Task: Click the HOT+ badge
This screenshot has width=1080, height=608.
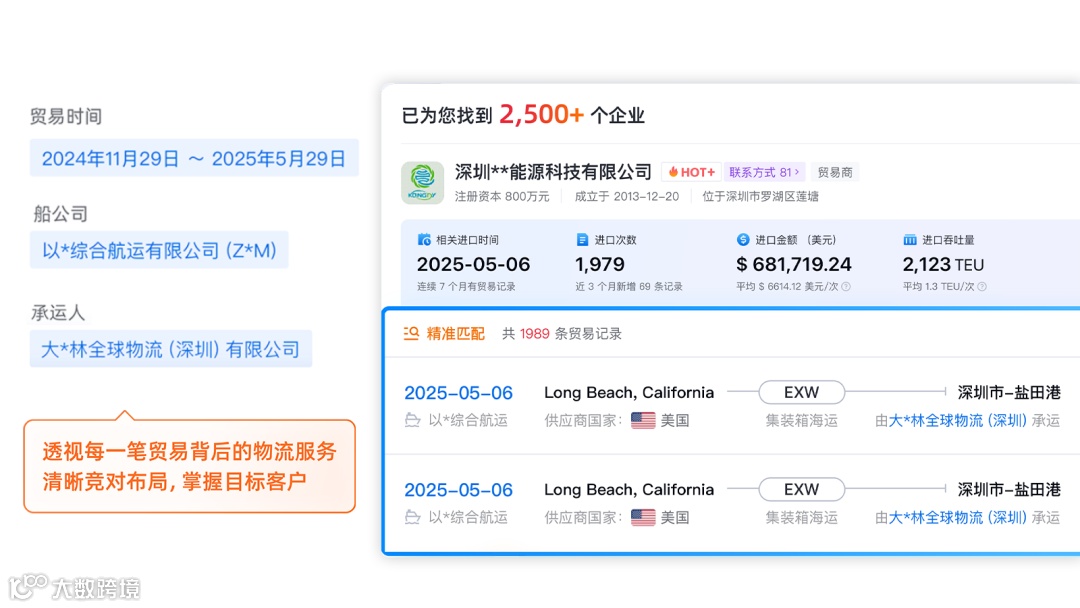Action: 692,172
